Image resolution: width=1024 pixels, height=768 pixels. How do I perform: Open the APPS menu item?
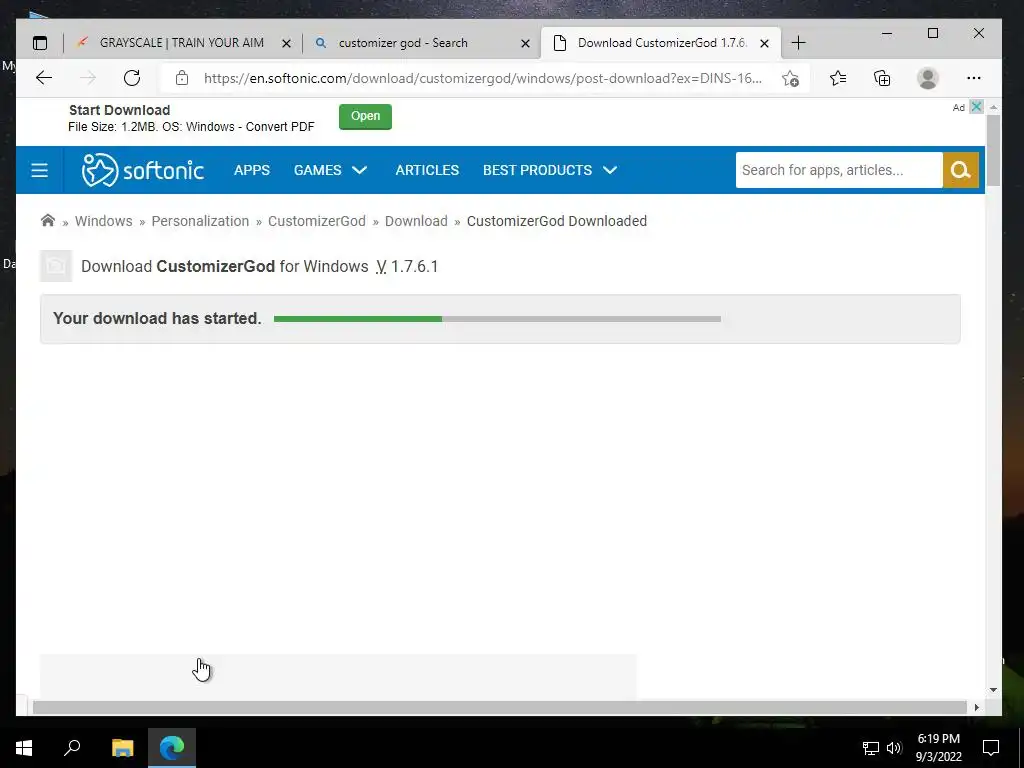252,170
